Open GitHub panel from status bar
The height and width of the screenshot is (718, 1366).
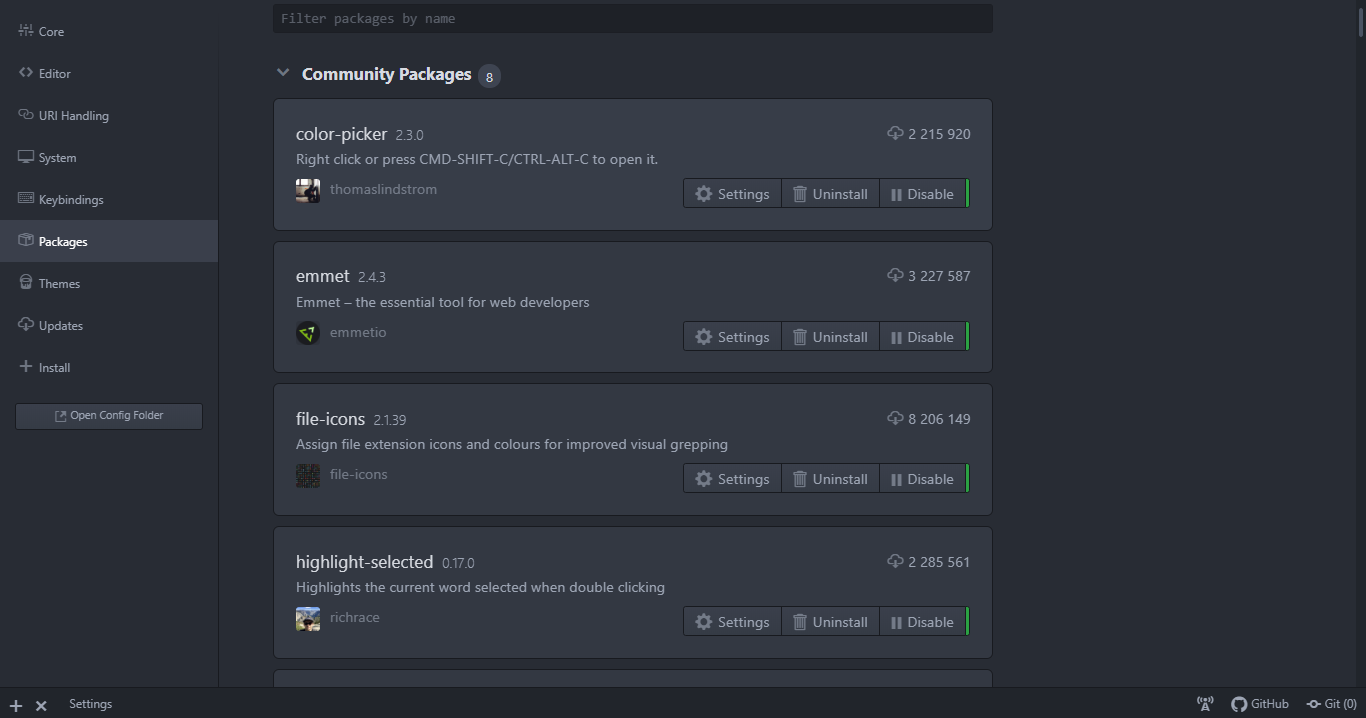[x=1260, y=704]
